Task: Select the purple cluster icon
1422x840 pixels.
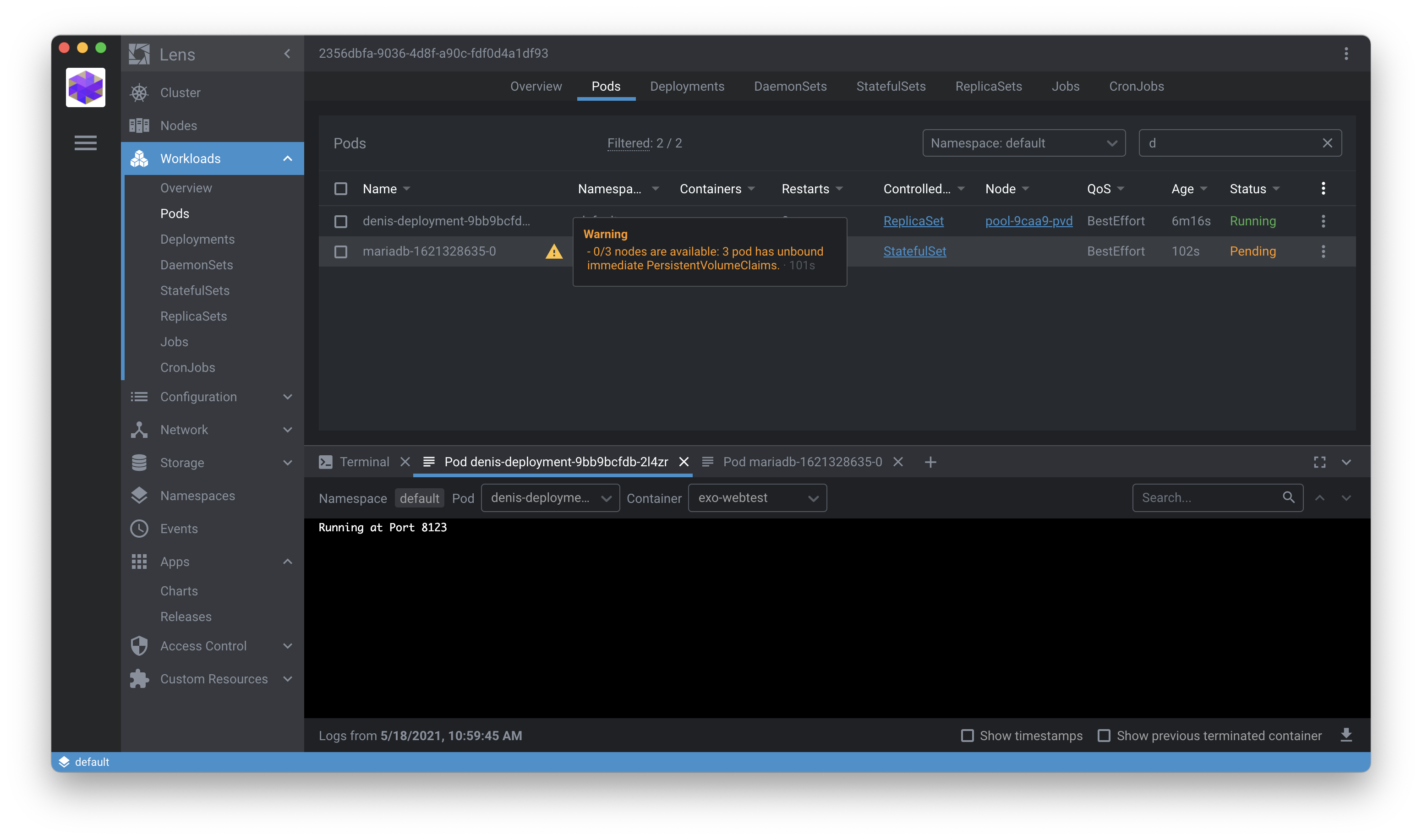Action: pos(86,88)
